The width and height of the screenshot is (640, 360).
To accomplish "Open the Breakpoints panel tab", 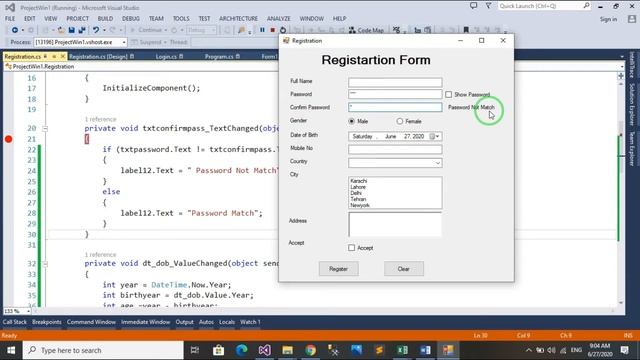I will pos(47,322).
